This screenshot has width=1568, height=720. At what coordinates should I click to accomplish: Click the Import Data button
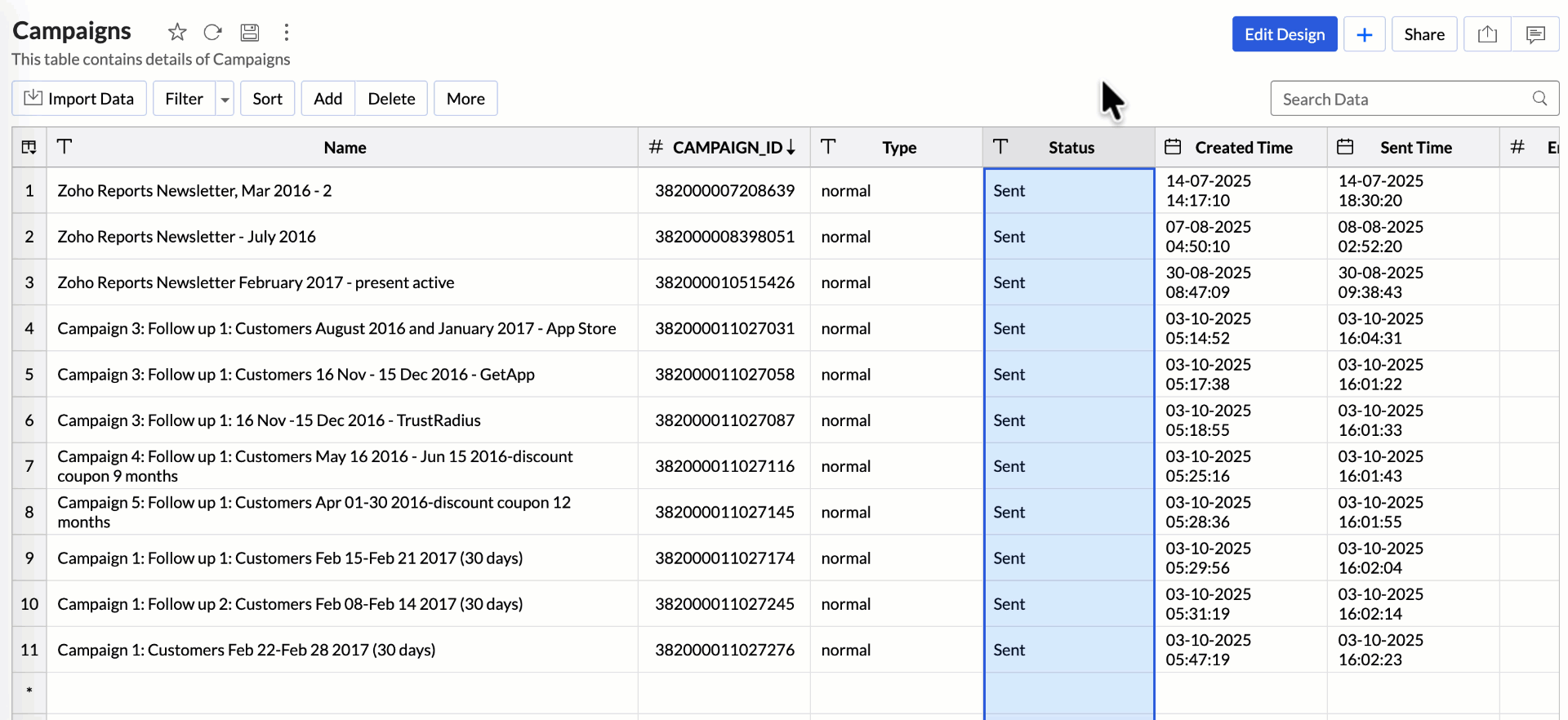click(79, 99)
